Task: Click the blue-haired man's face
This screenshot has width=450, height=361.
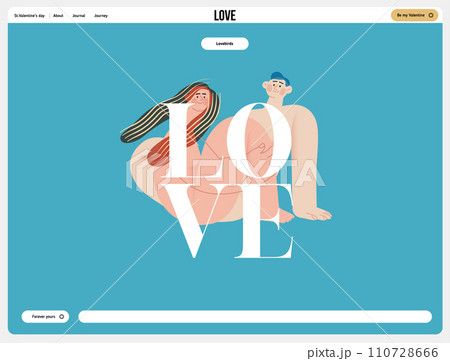Action: (276, 88)
